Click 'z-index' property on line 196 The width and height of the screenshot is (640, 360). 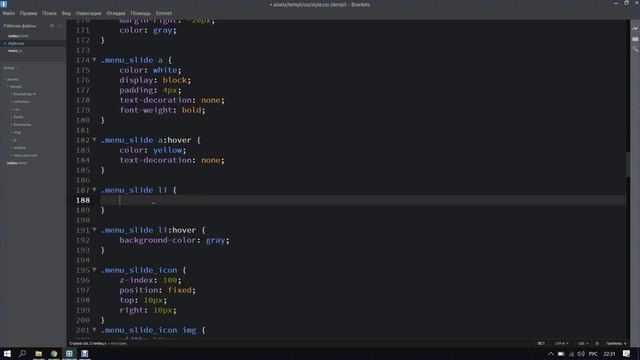point(136,280)
